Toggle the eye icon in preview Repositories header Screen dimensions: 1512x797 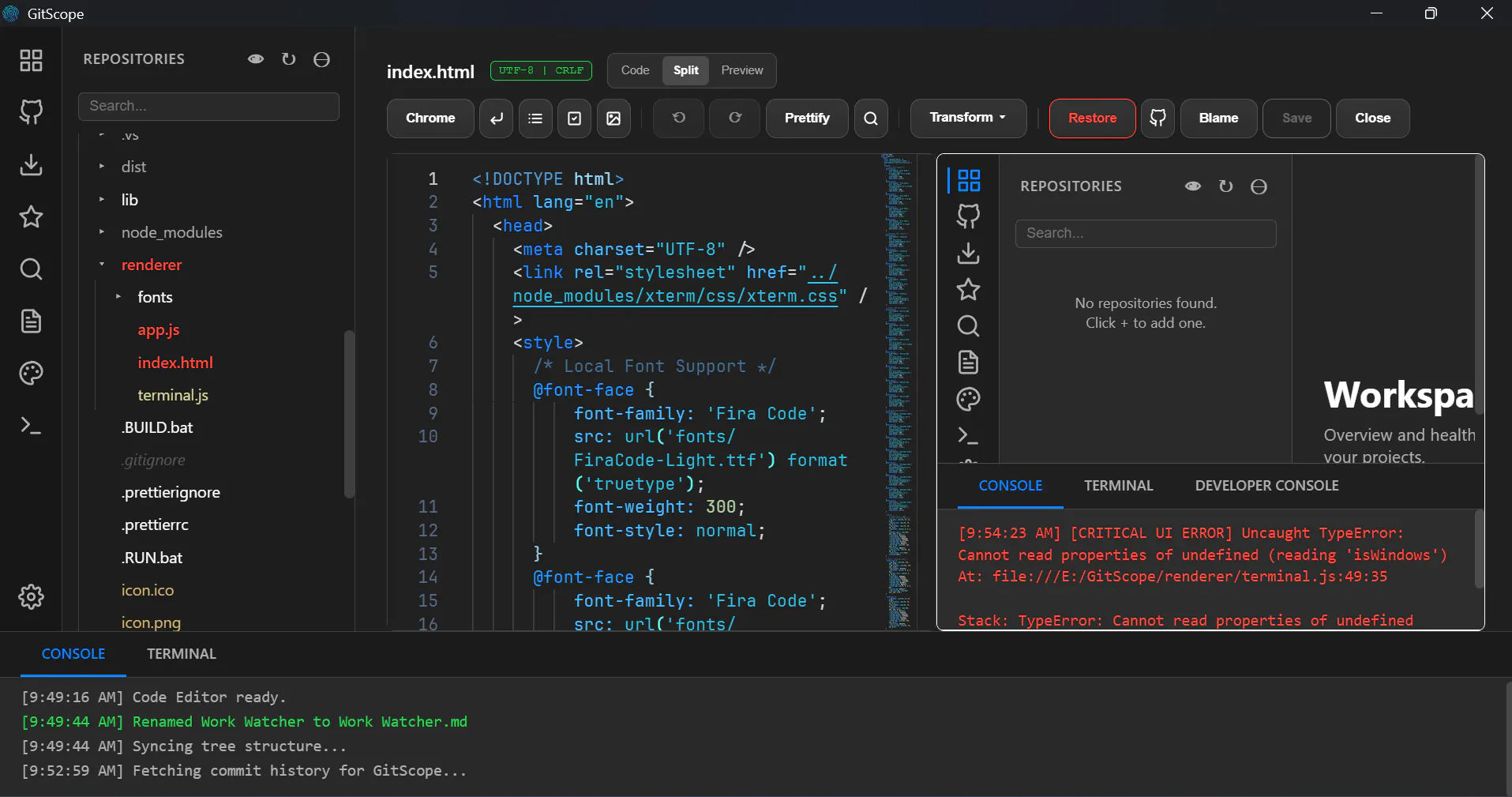point(1193,186)
